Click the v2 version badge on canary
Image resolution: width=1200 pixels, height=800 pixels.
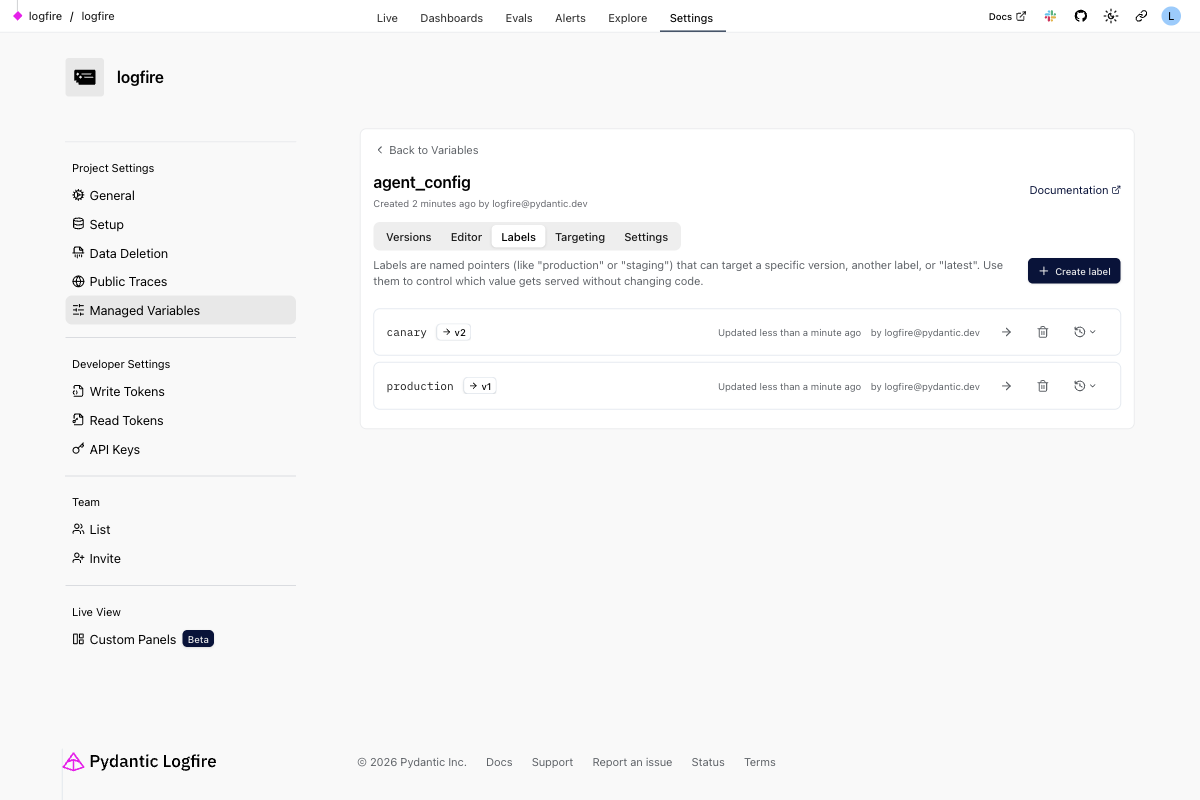click(x=454, y=332)
